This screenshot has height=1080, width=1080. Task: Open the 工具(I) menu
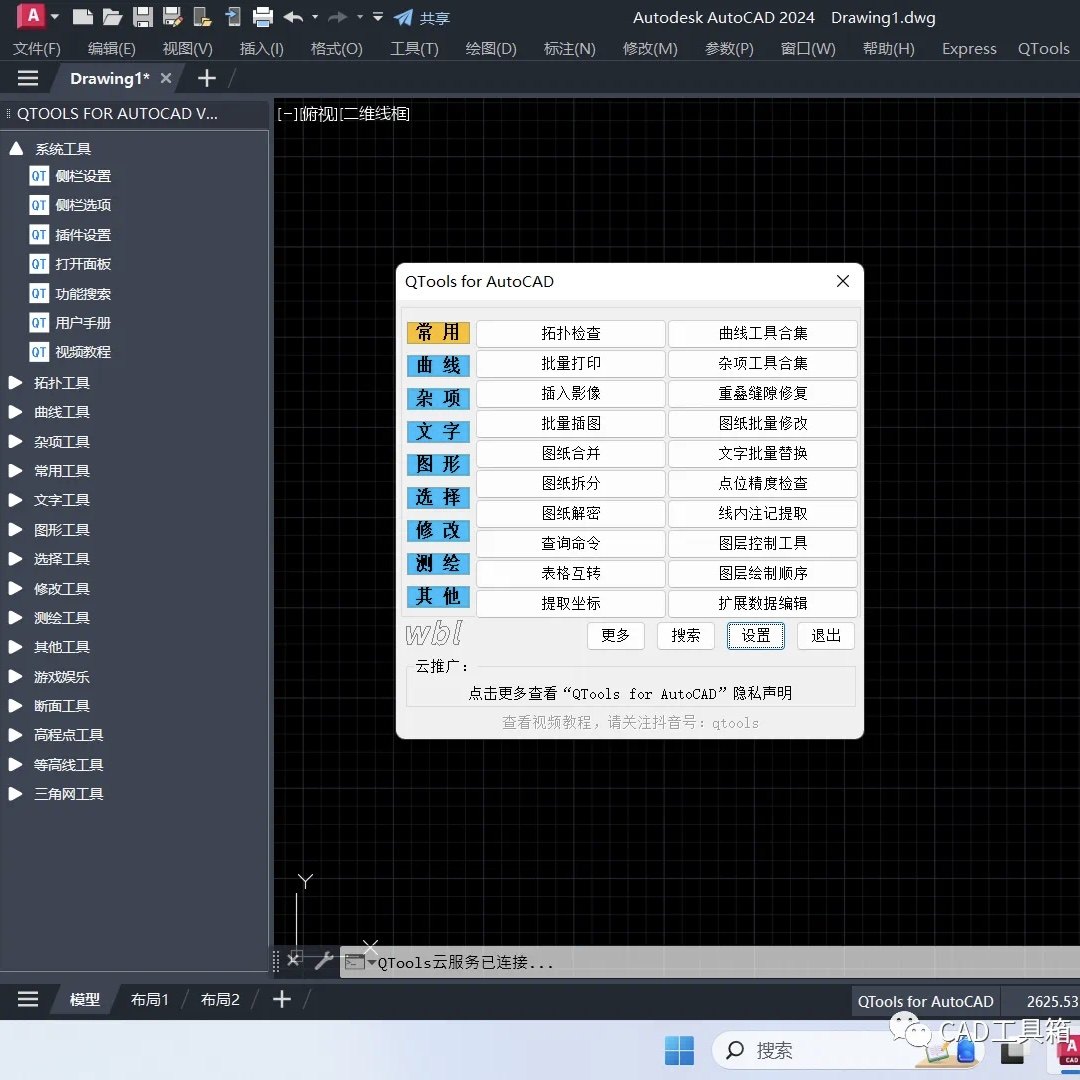click(413, 48)
